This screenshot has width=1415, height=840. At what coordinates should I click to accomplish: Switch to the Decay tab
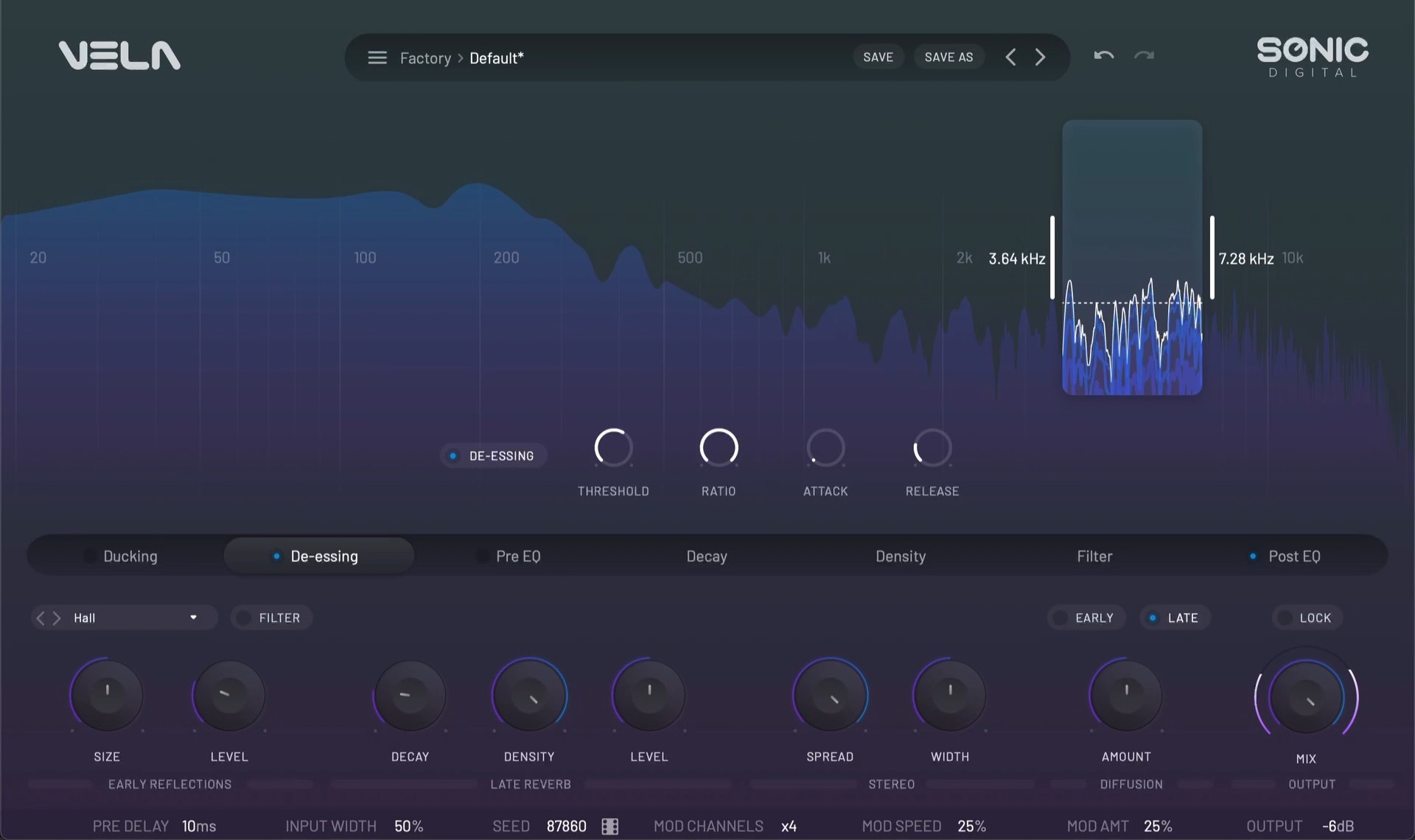707,556
